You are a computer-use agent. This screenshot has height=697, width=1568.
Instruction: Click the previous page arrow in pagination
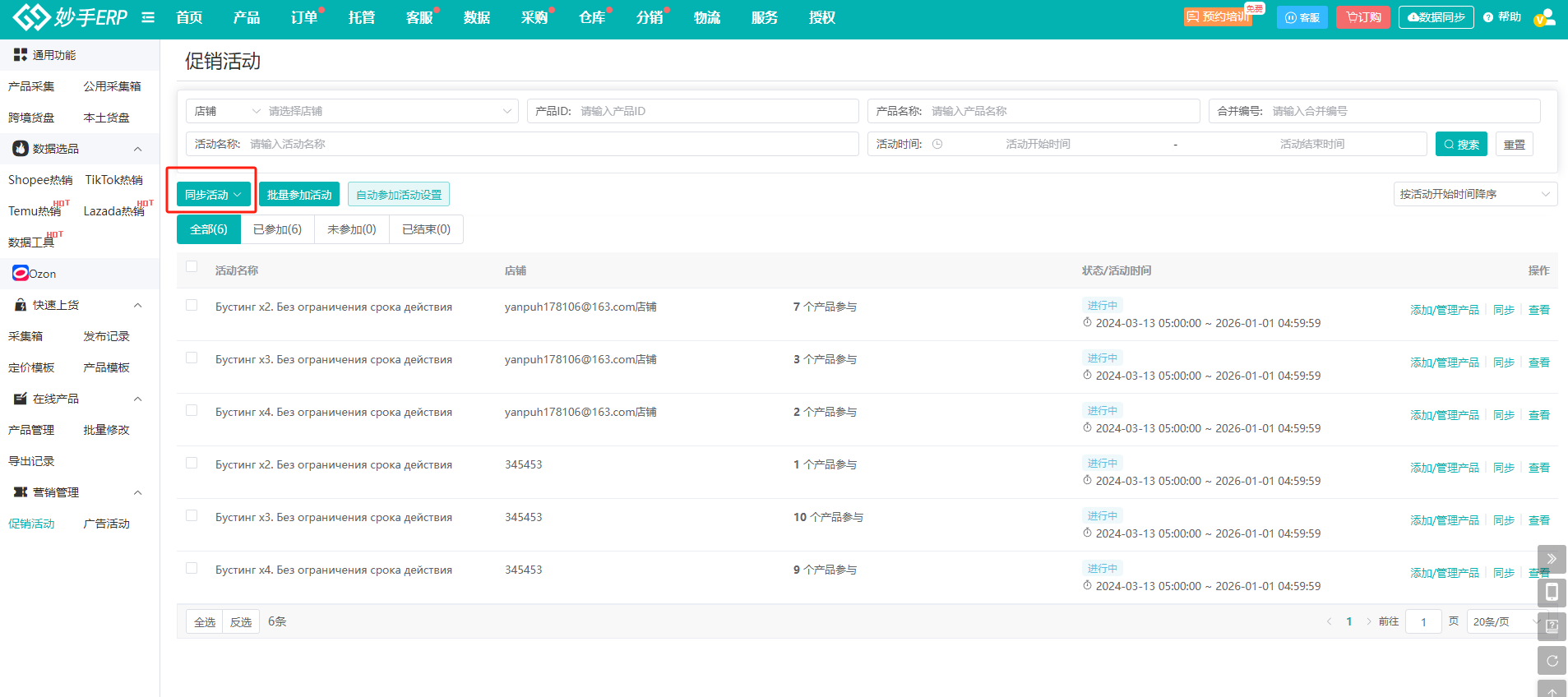[1329, 621]
